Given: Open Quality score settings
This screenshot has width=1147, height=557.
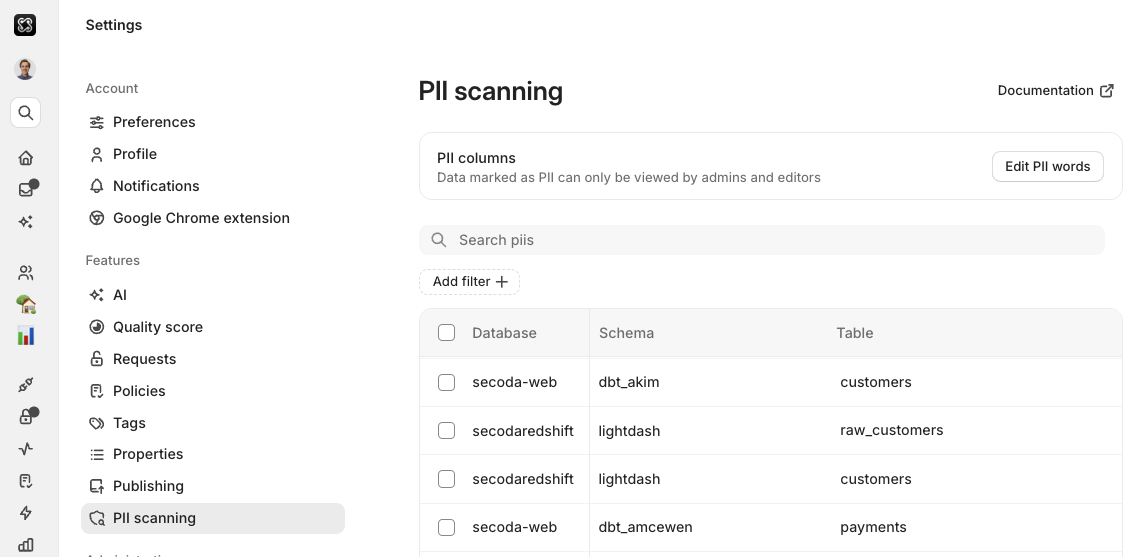Looking at the screenshot, I should tap(157, 327).
